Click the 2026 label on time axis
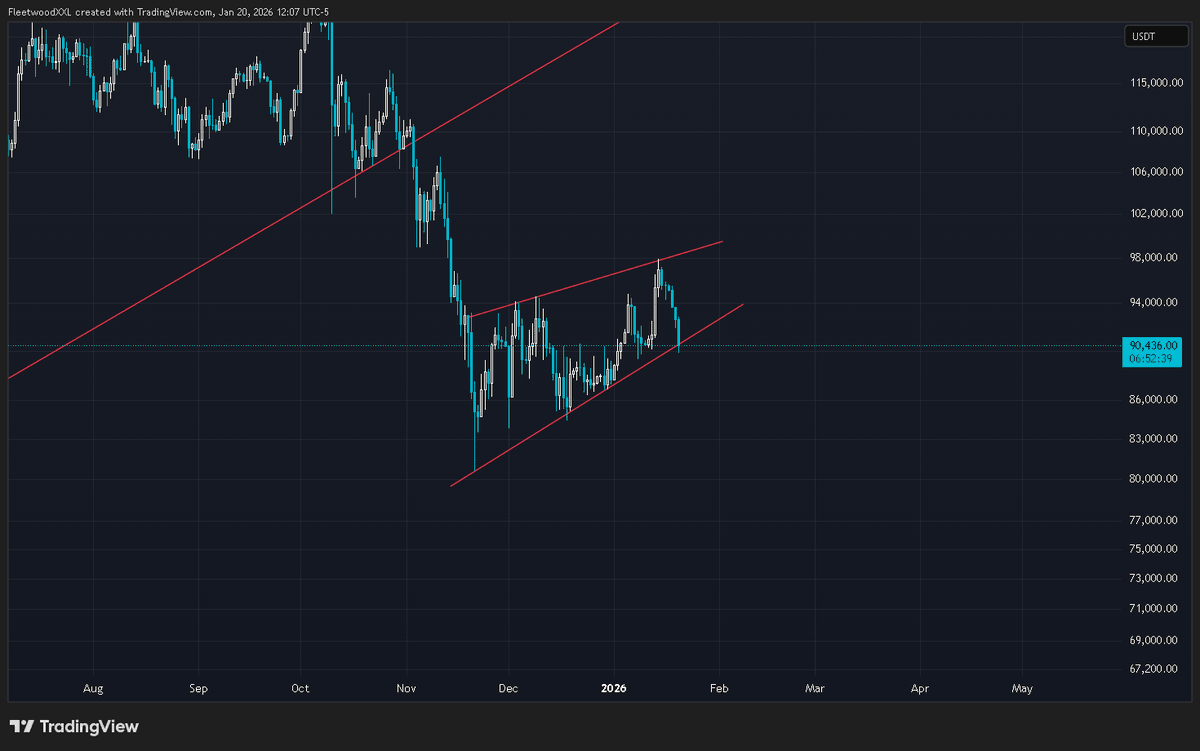The height and width of the screenshot is (751, 1200). tap(613, 688)
